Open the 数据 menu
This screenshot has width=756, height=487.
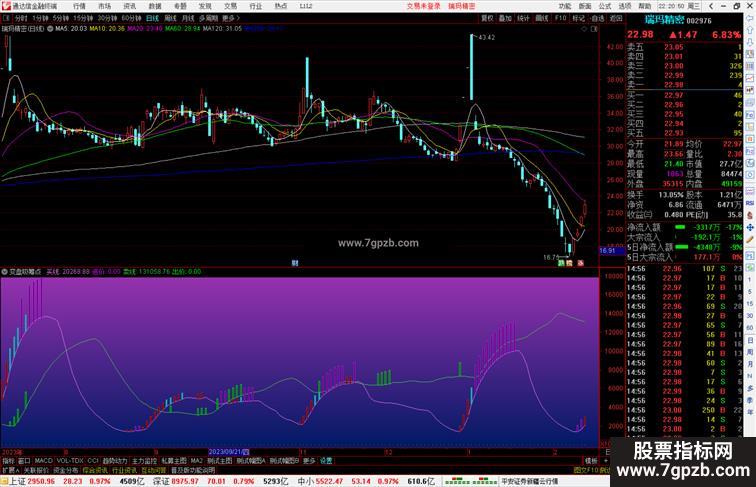tap(155, 6)
